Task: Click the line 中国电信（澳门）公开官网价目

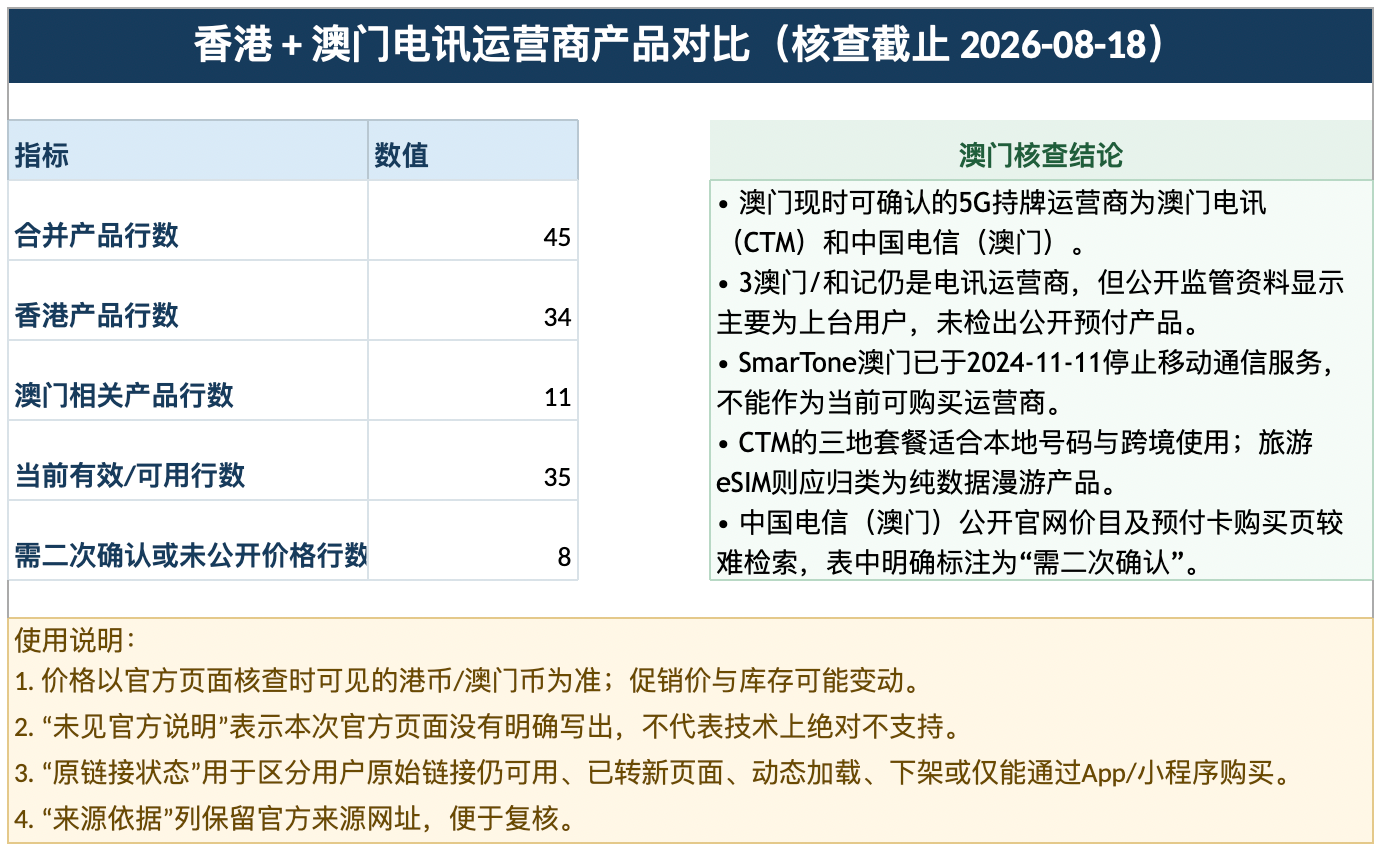Action: click(1030, 541)
